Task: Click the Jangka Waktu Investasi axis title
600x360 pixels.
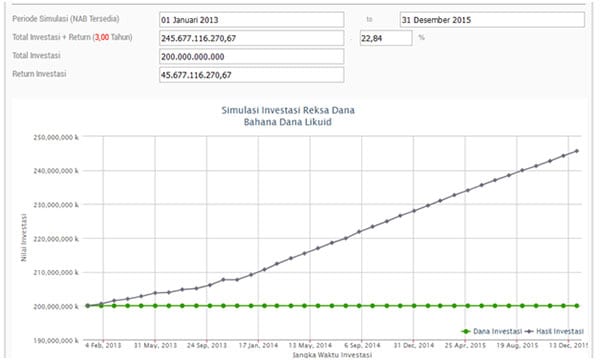Action: pyautogui.click(x=332, y=355)
